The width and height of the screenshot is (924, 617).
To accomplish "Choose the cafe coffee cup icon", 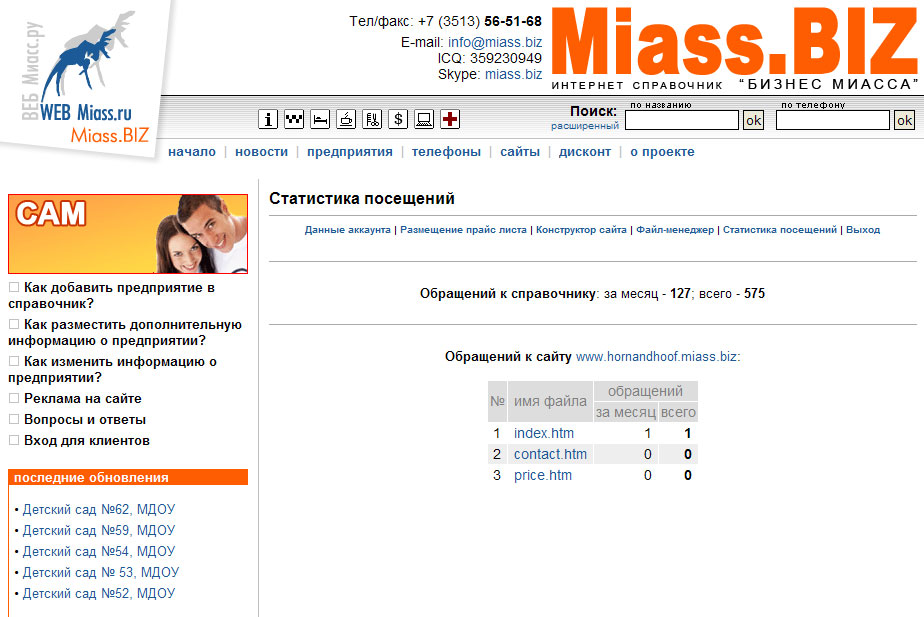I will [346, 119].
